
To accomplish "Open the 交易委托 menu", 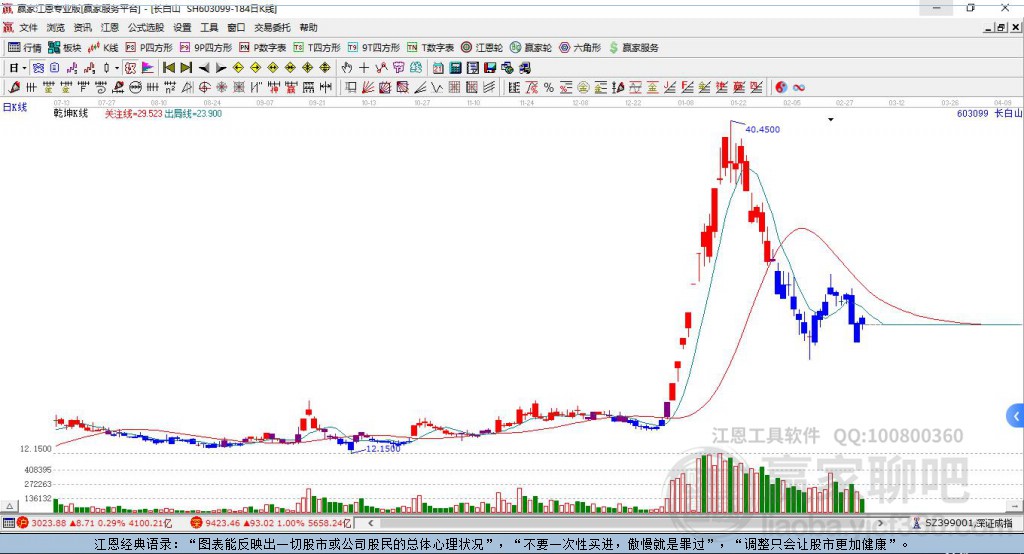I will [x=272, y=27].
